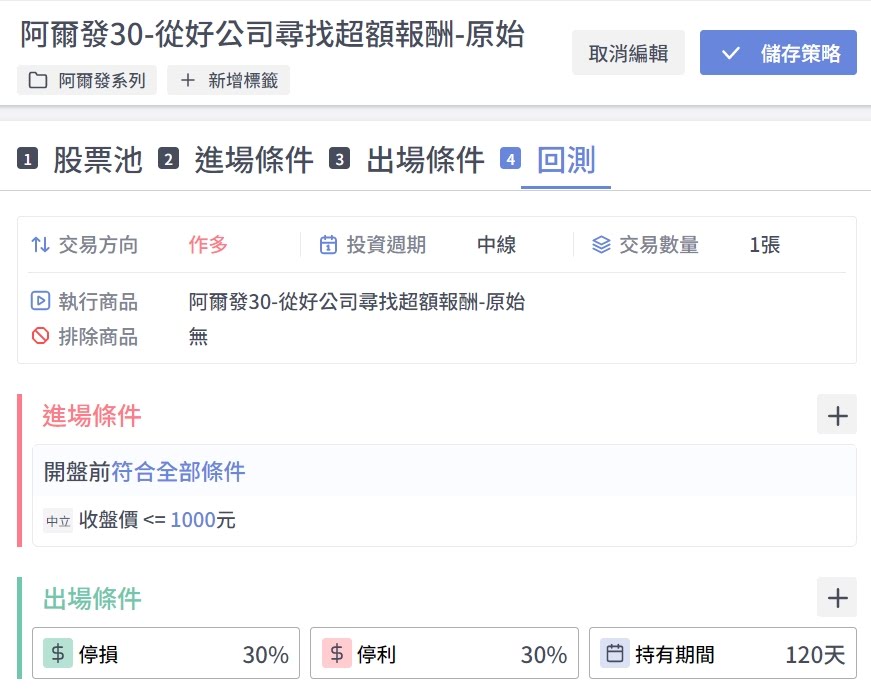
Task: Switch to the 股票池 step tab
Action: point(97,160)
